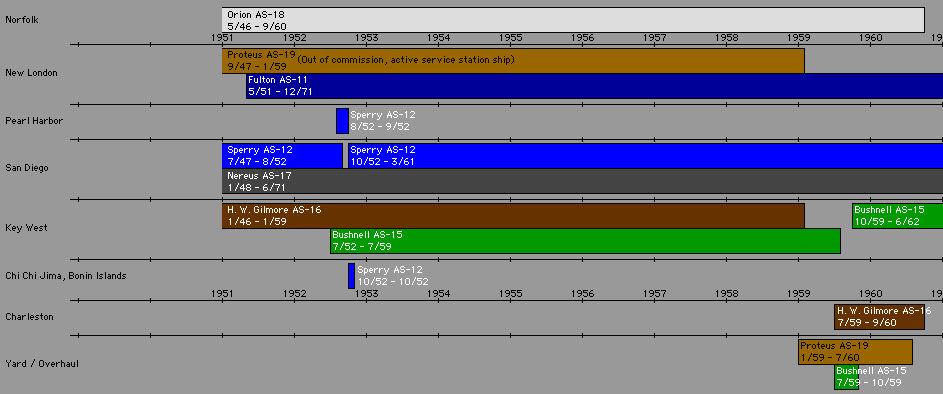Click the 1957 label on lower axis

coord(654,294)
